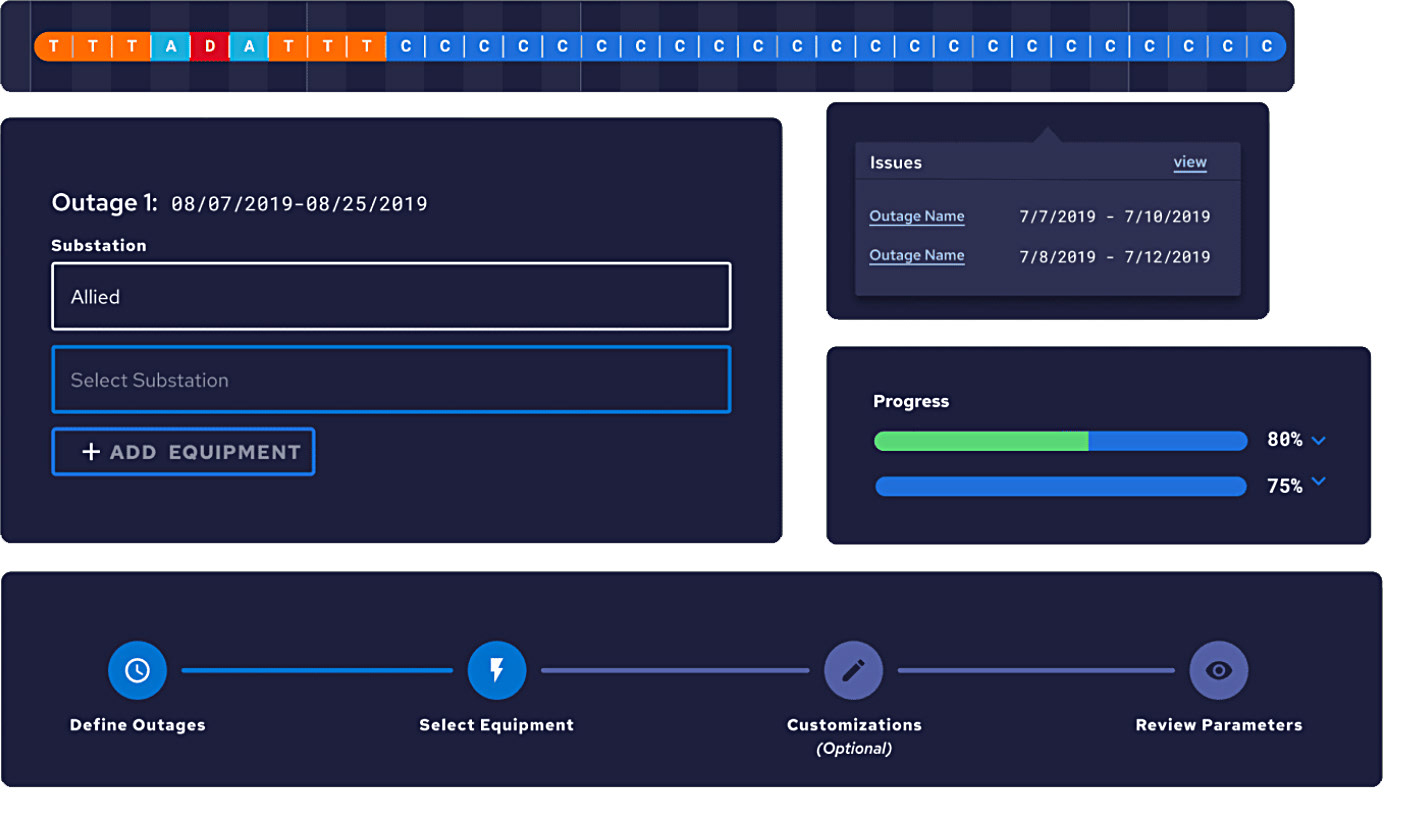Expand the 80% progress chevron
Viewport: 1407px width, 821px height.
click(x=1318, y=440)
